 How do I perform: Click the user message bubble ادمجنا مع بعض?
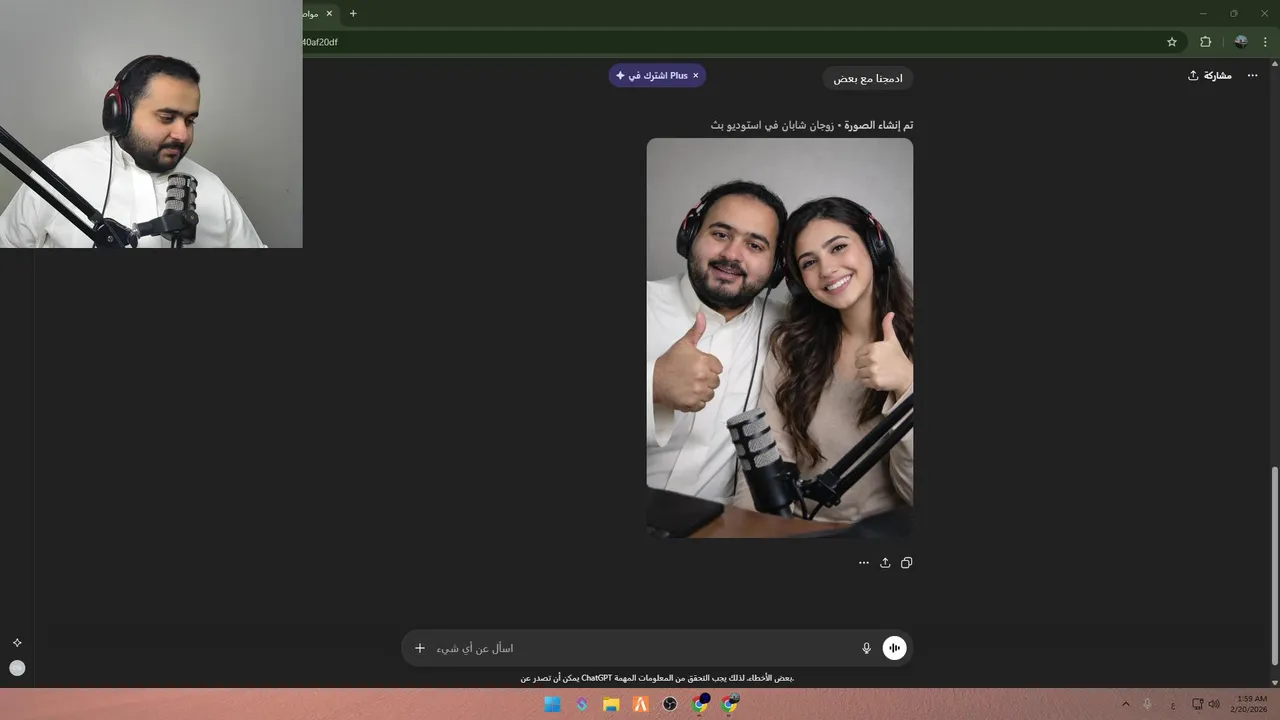[x=868, y=78]
